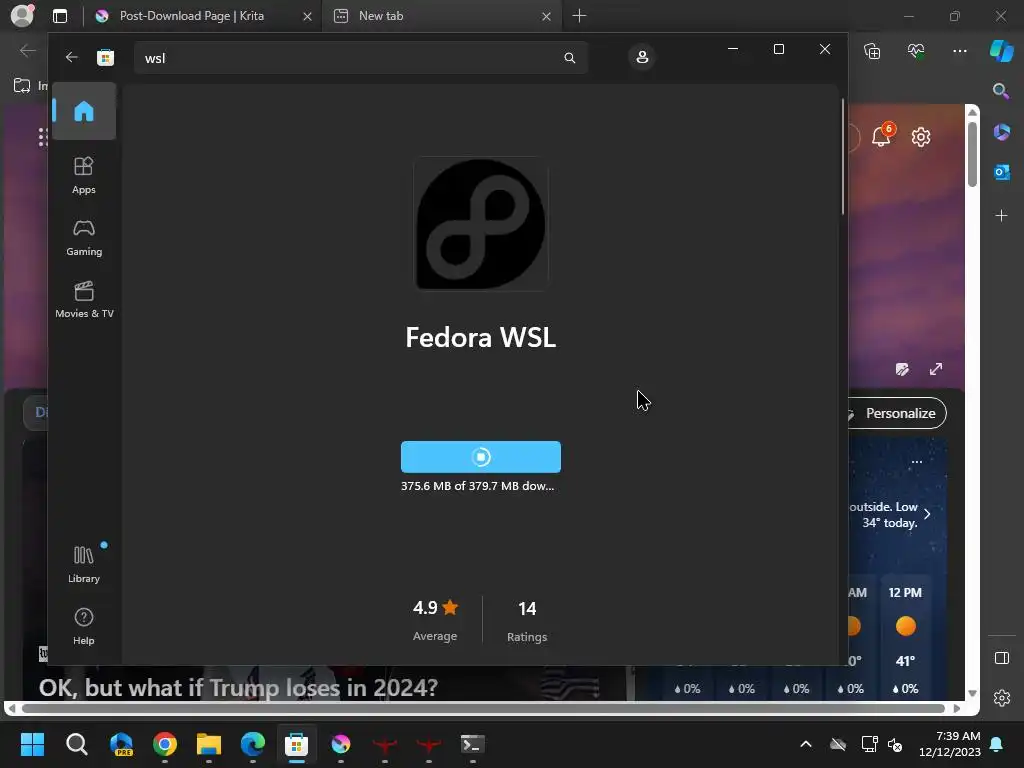Edit background icon on new tab page
Viewport: 1024px width, 768px height.
[902, 370]
